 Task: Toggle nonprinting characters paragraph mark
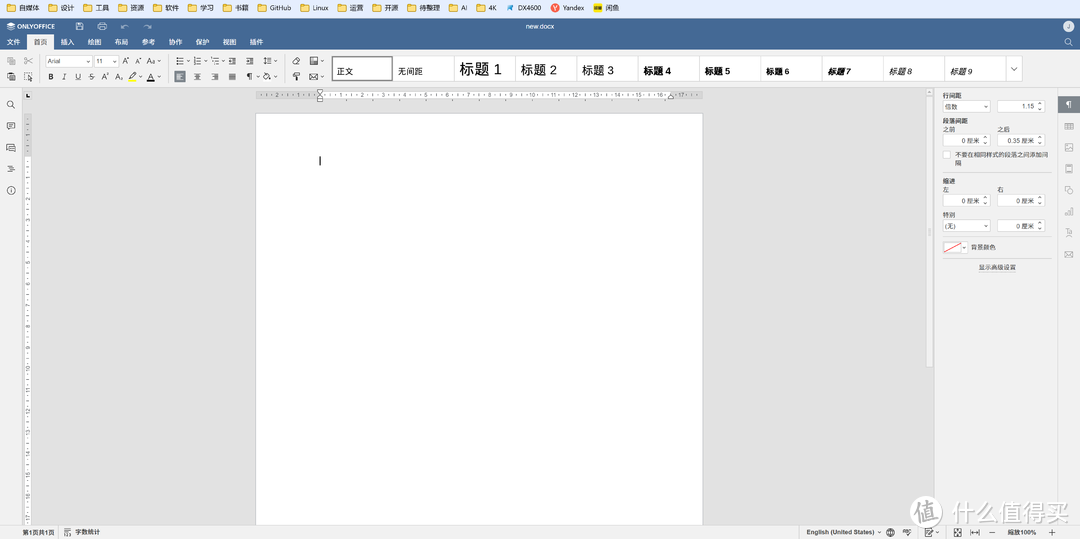click(250, 77)
